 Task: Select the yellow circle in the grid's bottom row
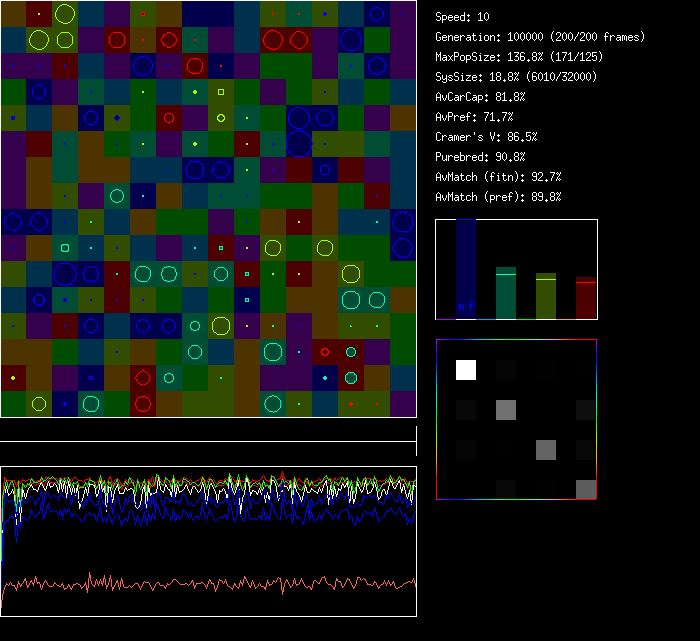pyautogui.click(x=39, y=404)
